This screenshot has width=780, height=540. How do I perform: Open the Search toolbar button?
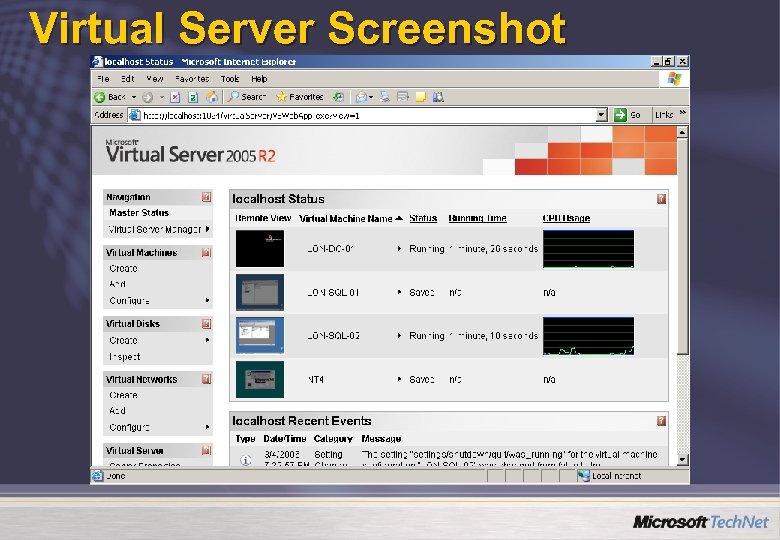[x=247, y=97]
